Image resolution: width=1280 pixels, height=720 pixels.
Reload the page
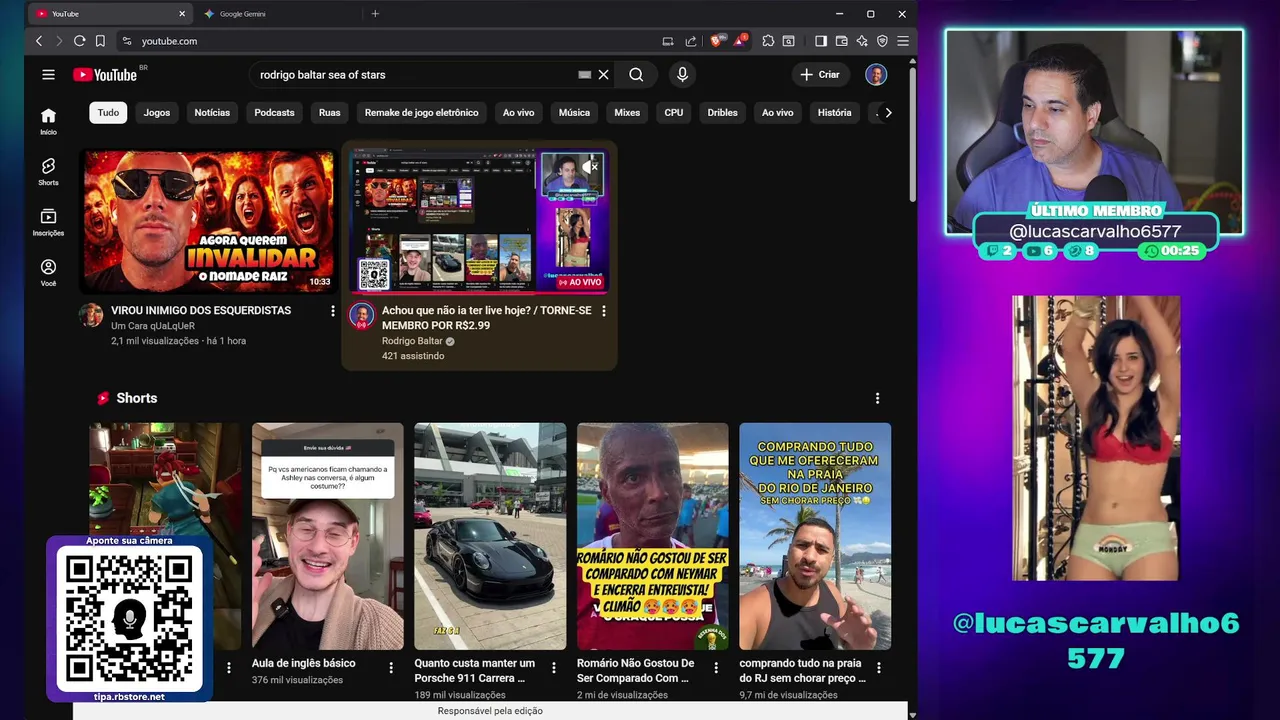pos(79,41)
